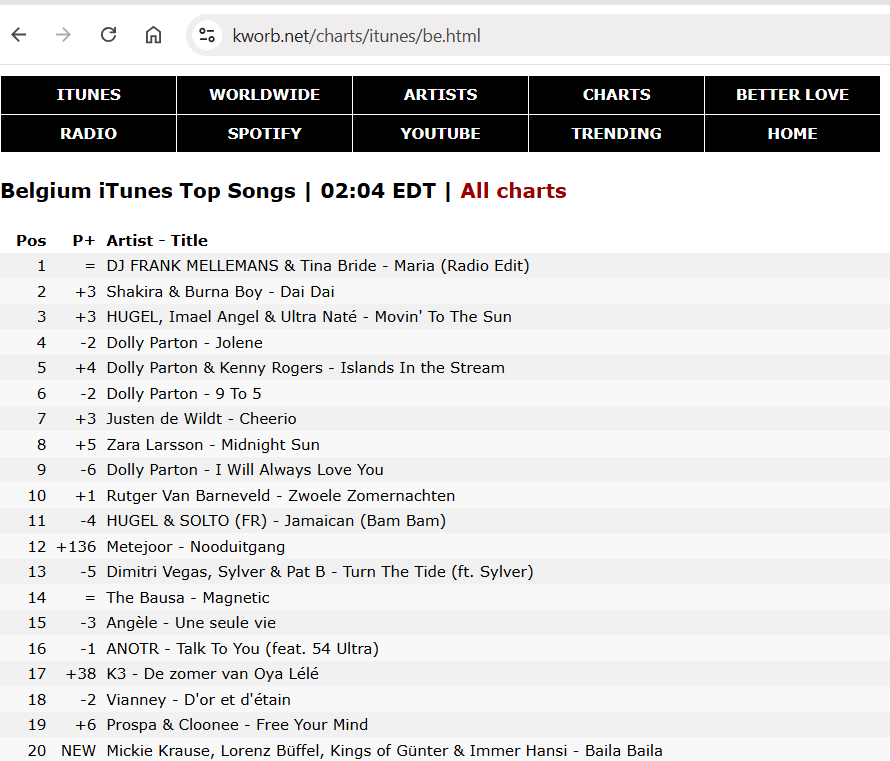
Task: Click the BETTER LOVE navigation button
Action: [792, 95]
